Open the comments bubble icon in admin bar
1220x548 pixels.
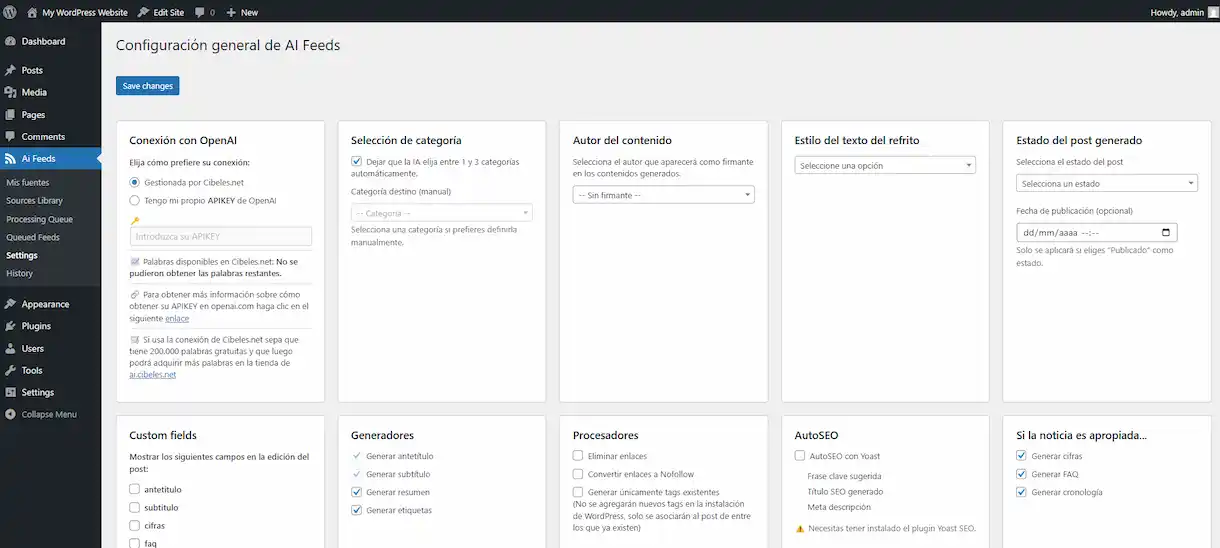(200, 12)
